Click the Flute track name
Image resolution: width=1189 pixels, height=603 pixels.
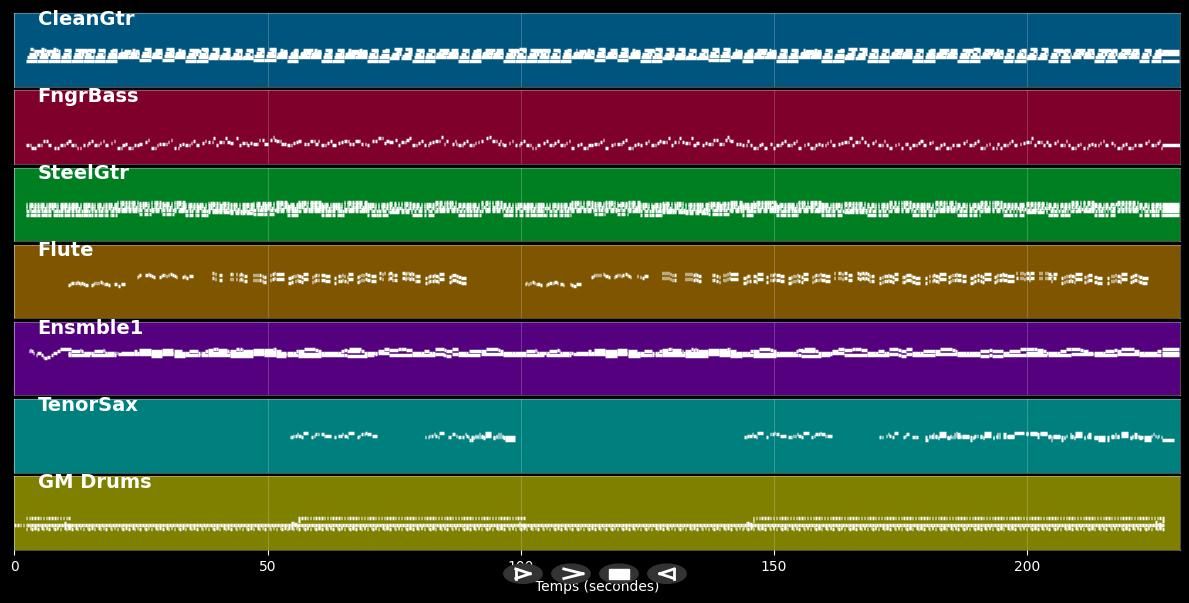pyautogui.click(x=65, y=250)
